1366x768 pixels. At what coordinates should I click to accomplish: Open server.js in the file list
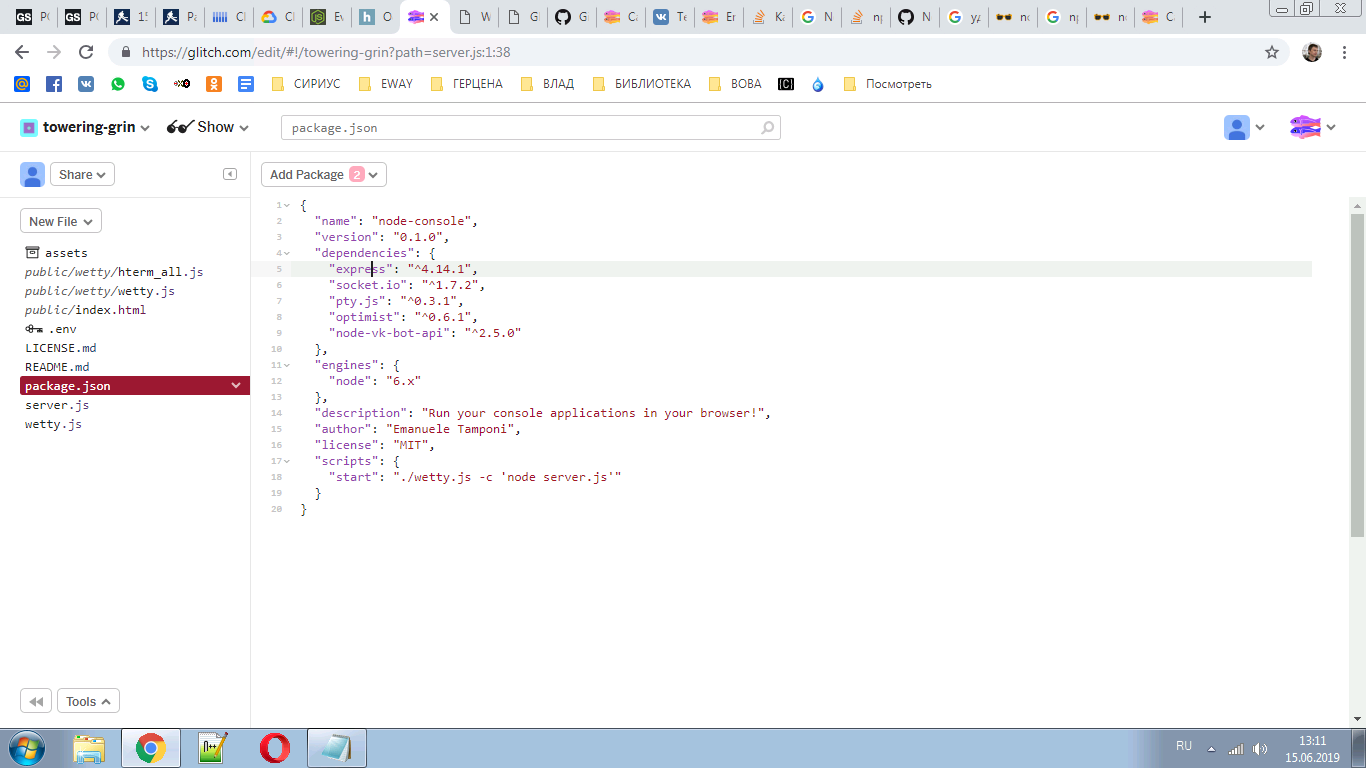[57, 405]
